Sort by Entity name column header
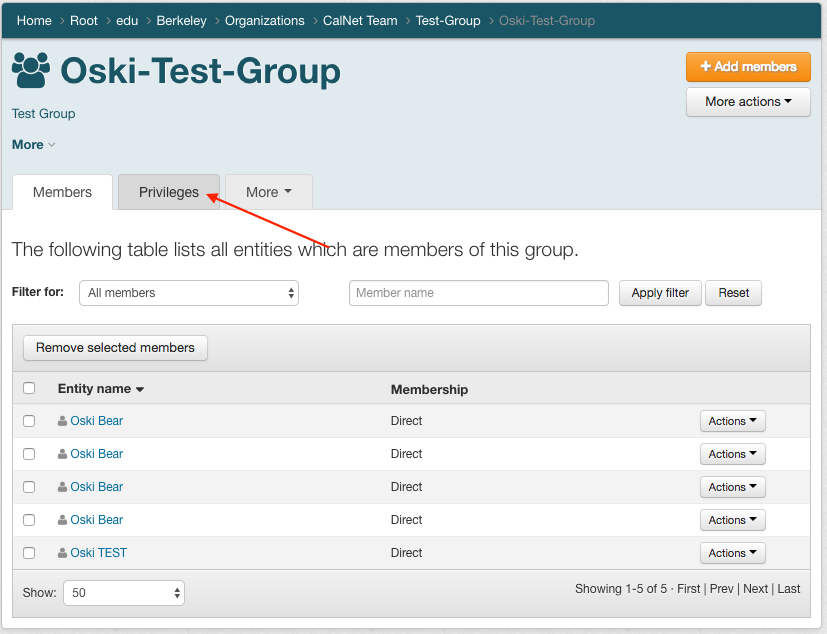This screenshot has height=634, width=827. click(100, 389)
